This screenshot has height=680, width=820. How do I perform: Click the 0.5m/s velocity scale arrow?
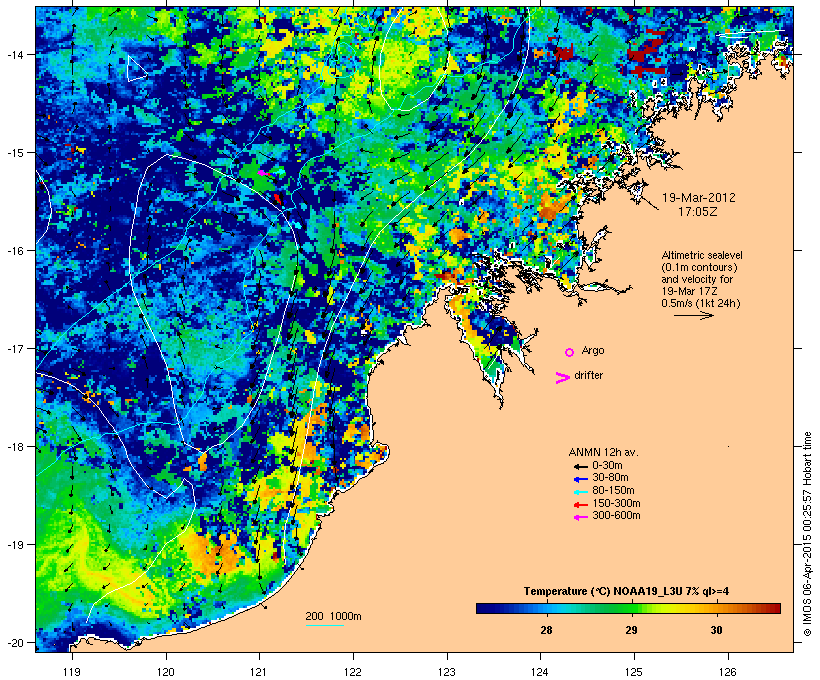click(694, 315)
